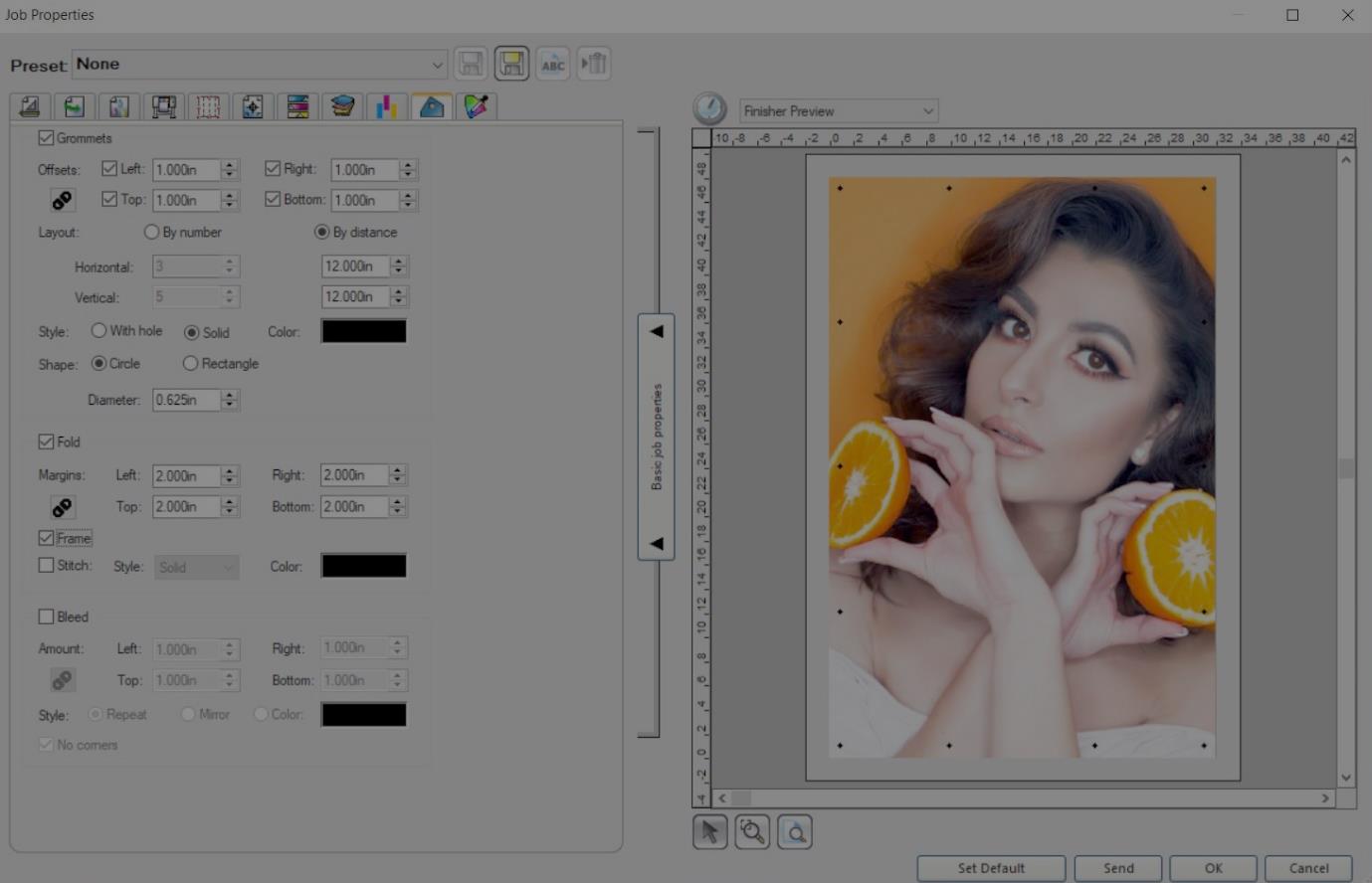Toggle the Left offset checkbox
Screen dimensions: 1372x883
pos(109,169)
